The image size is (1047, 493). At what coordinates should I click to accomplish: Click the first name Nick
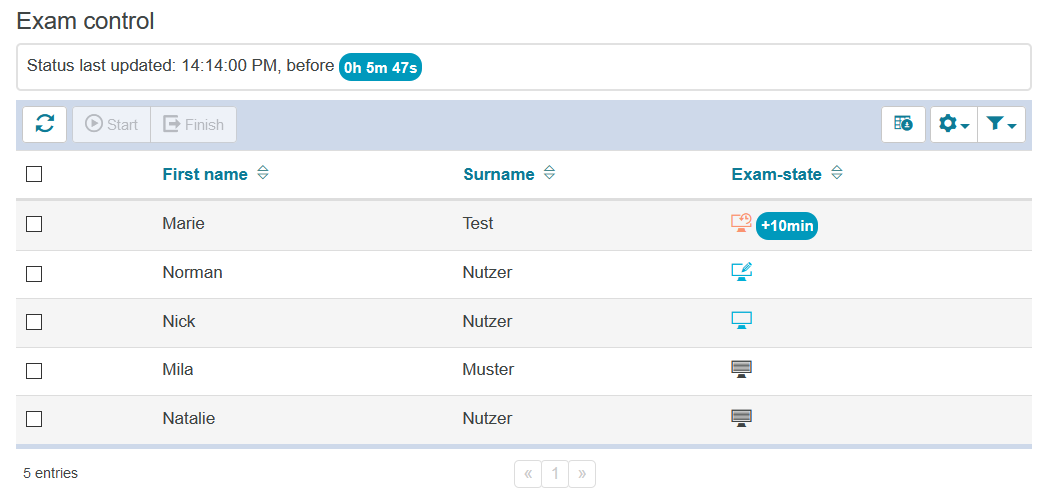179,321
